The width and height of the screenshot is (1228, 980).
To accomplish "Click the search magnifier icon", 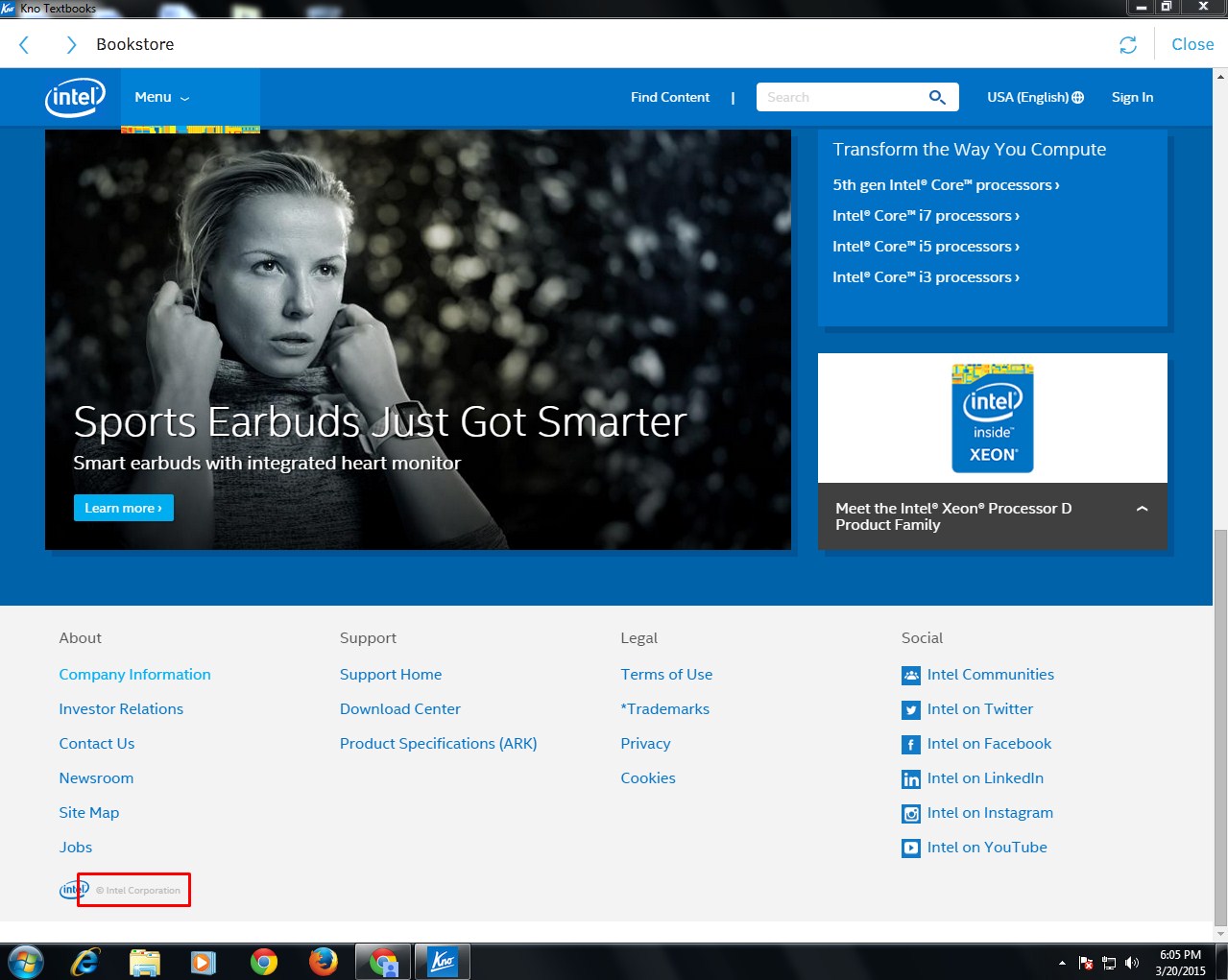I will (937, 97).
